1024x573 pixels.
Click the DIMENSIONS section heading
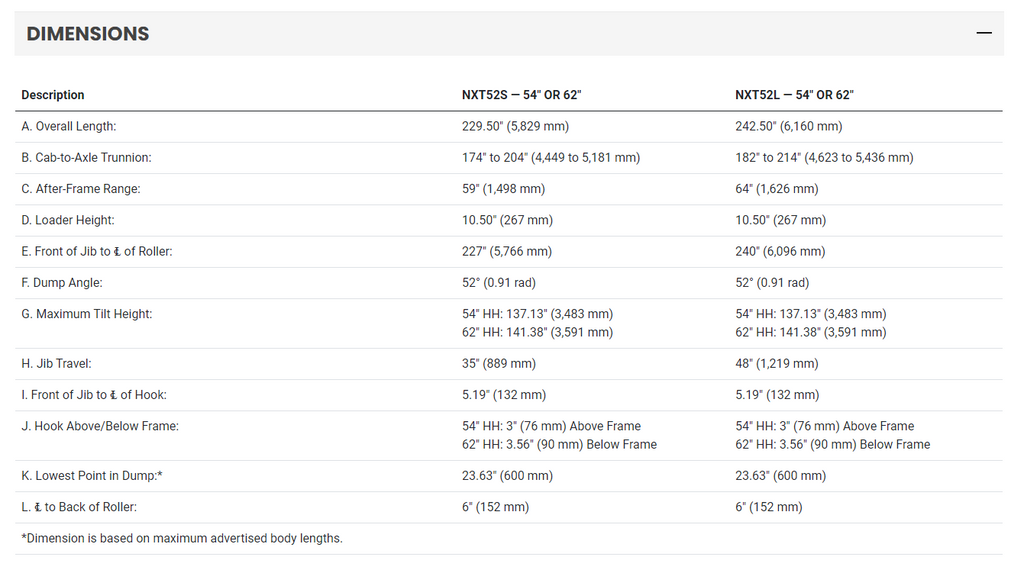point(88,34)
